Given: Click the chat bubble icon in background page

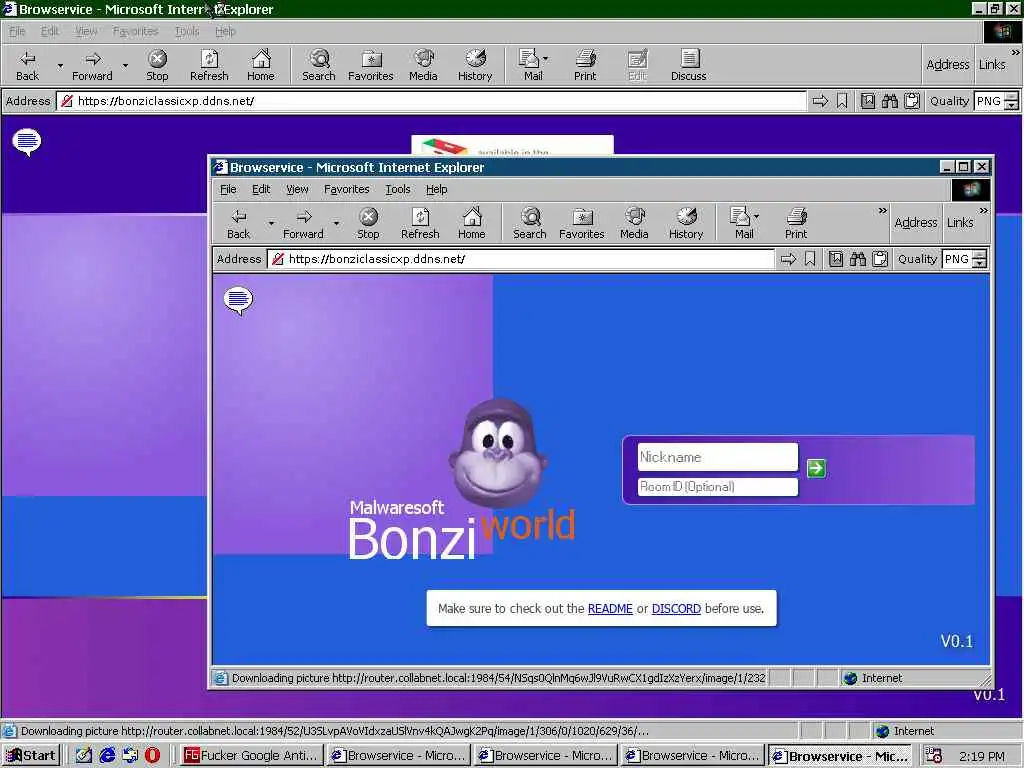Looking at the screenshot, I should (27, 142).
